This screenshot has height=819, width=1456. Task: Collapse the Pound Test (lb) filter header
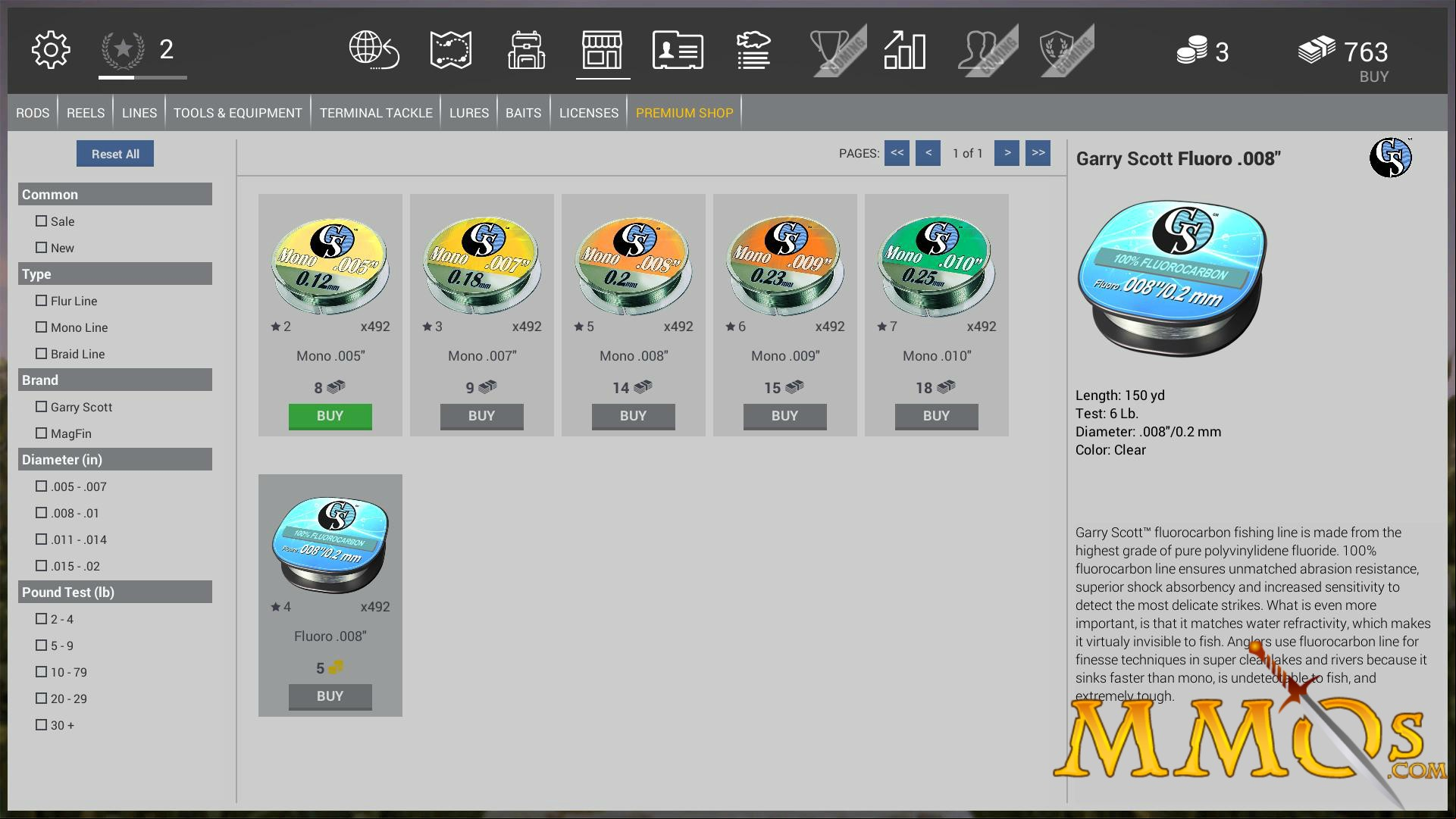[x=115, y=592]
